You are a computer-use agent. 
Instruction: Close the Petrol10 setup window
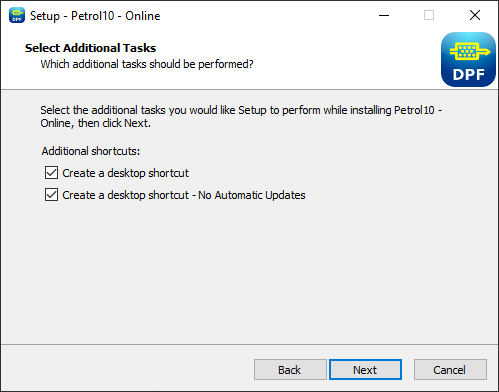coord(475,15)
